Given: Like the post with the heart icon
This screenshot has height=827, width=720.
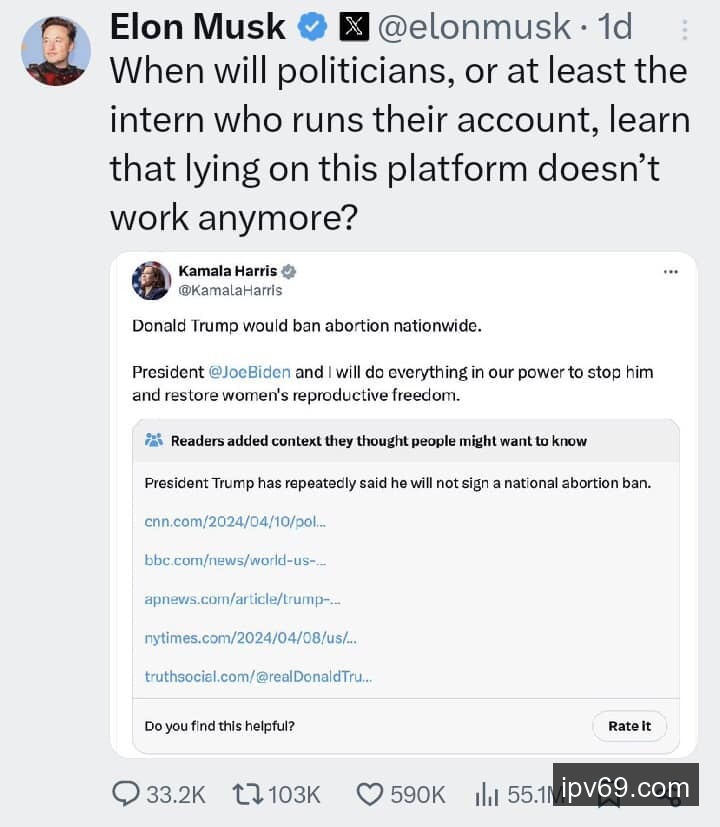Looking at the screenshot, I should coord(370,794).
